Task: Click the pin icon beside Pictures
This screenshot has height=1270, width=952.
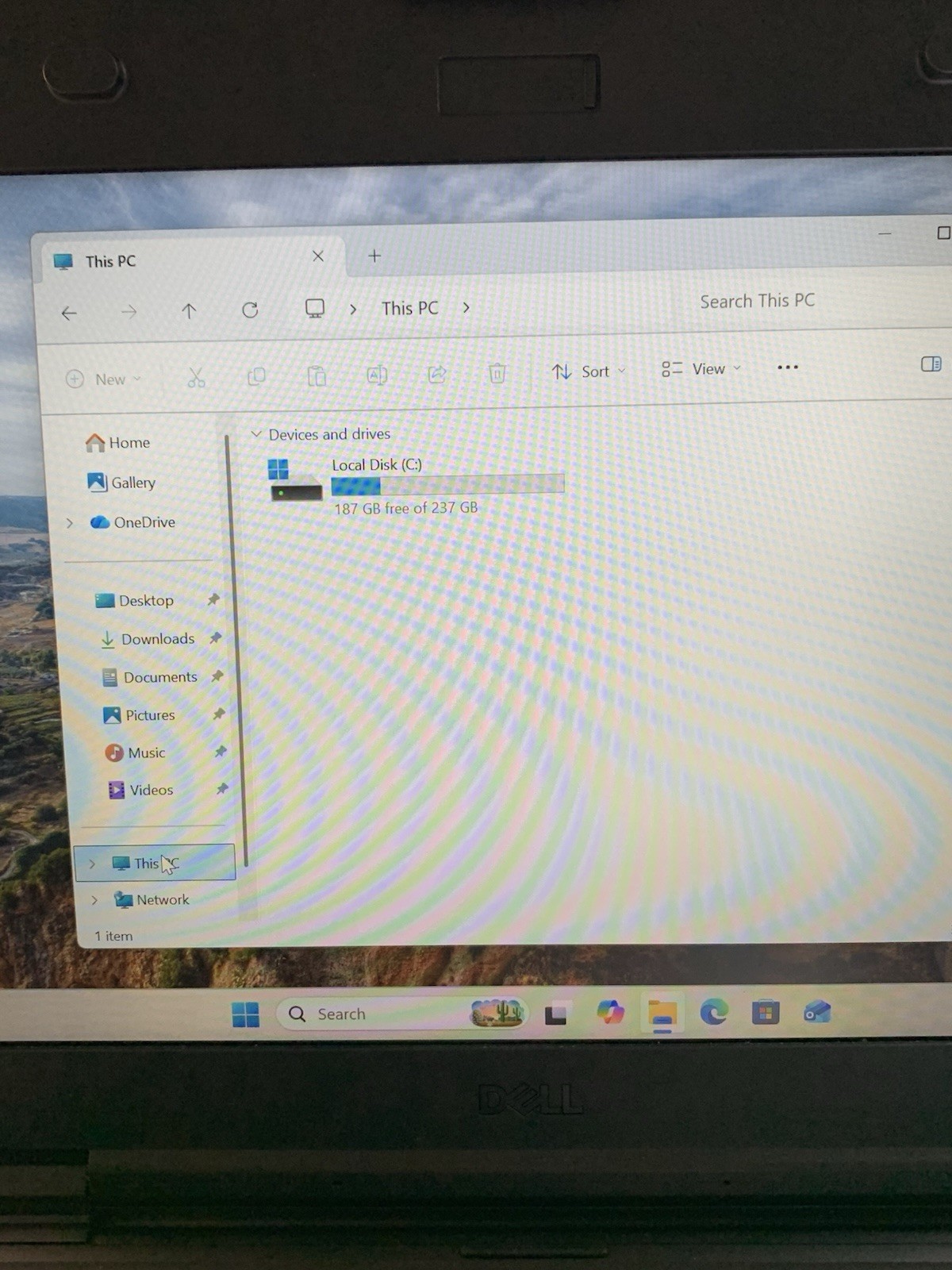Action: click(219, 714)
